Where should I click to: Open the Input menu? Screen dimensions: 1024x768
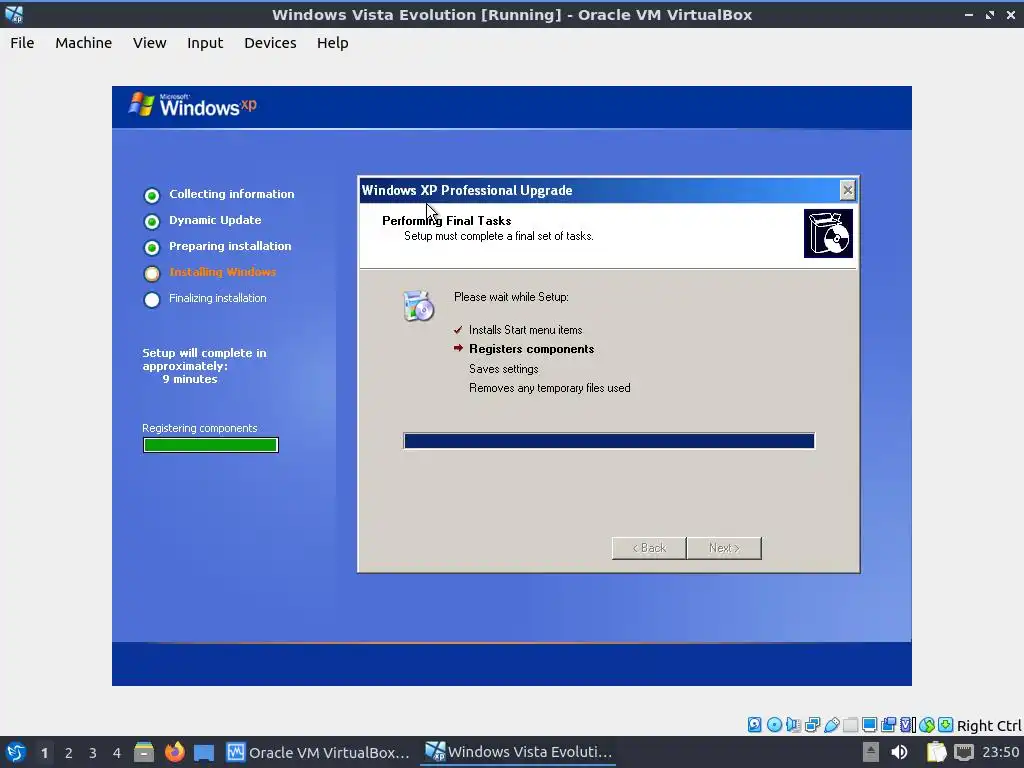[205, 42]
